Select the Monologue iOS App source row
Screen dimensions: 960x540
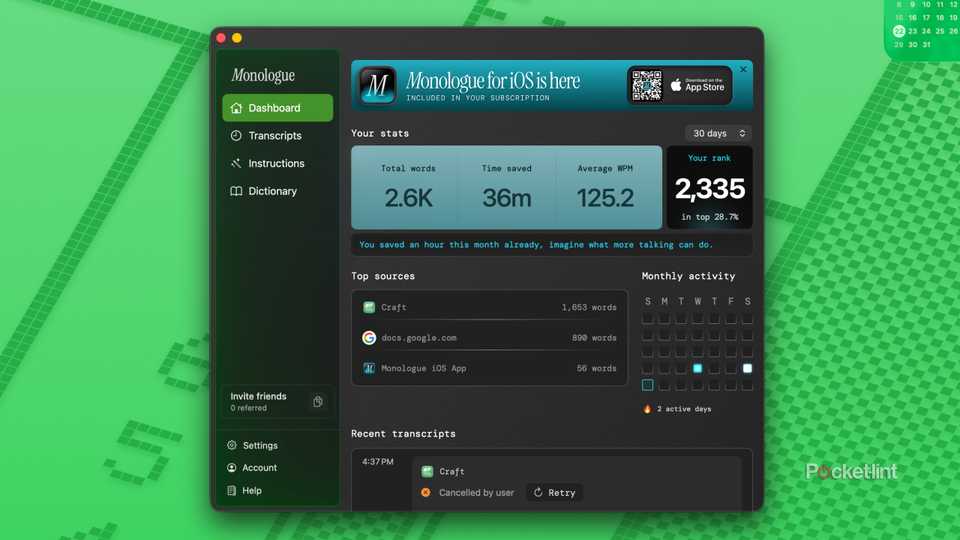[x=490, y=368]
